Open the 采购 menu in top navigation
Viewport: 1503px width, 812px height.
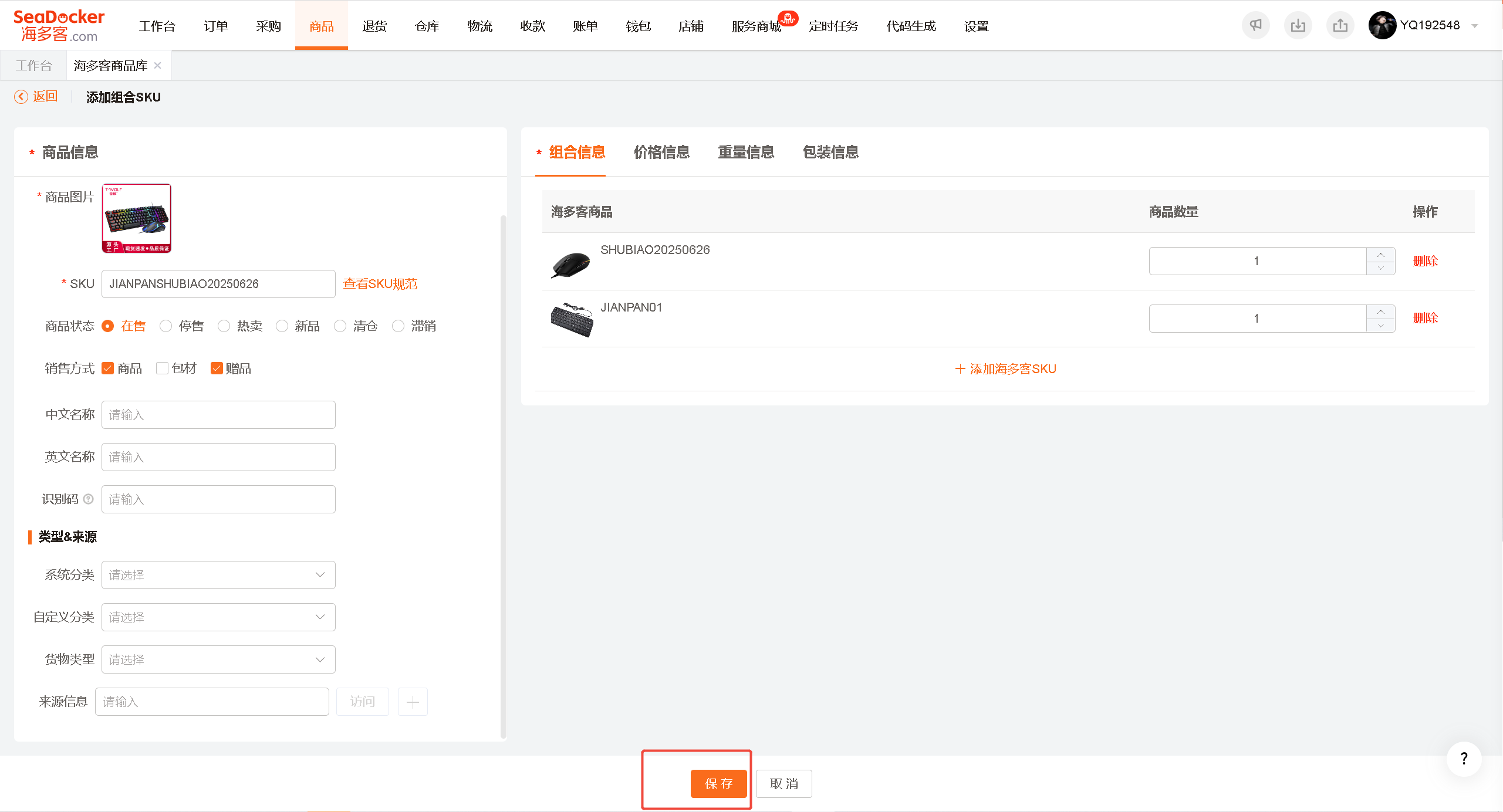click(x=269, y=26)
